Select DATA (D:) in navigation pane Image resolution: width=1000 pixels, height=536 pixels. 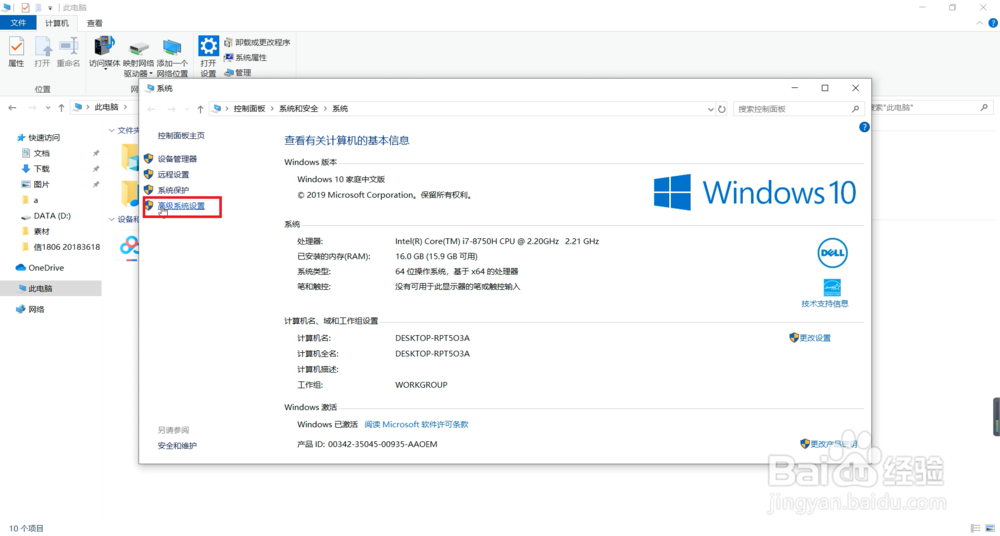(x=52, y=216)
